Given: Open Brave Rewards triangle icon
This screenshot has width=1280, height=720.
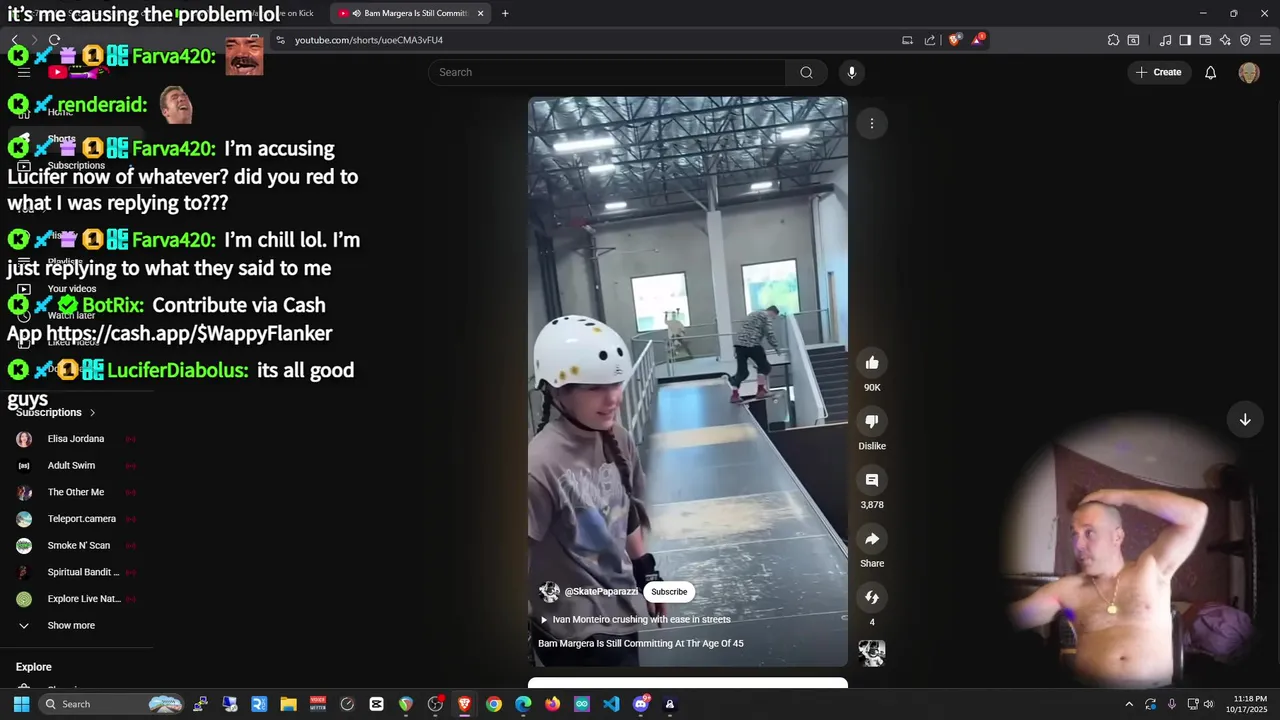Looking at the screenshot, I should coord(977,40).
